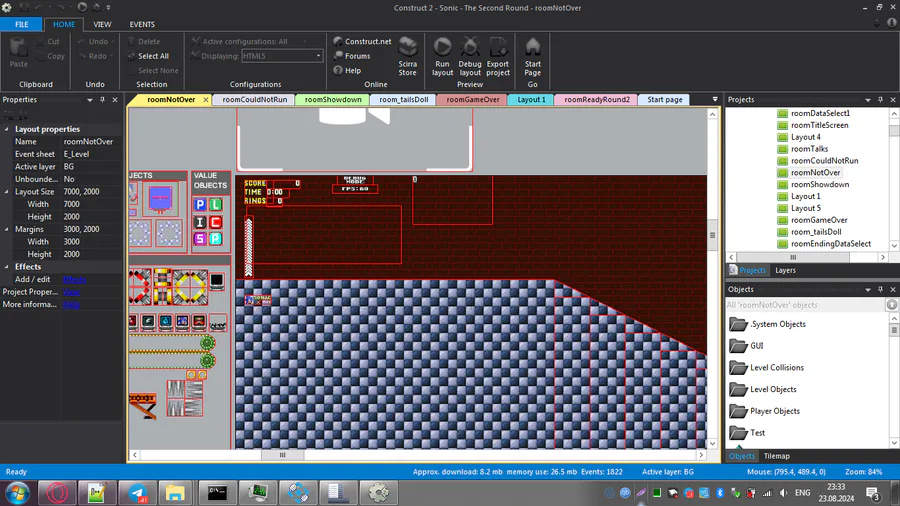Collapse the Layout properties section
The image size is (900, 506).
[7, 129]
